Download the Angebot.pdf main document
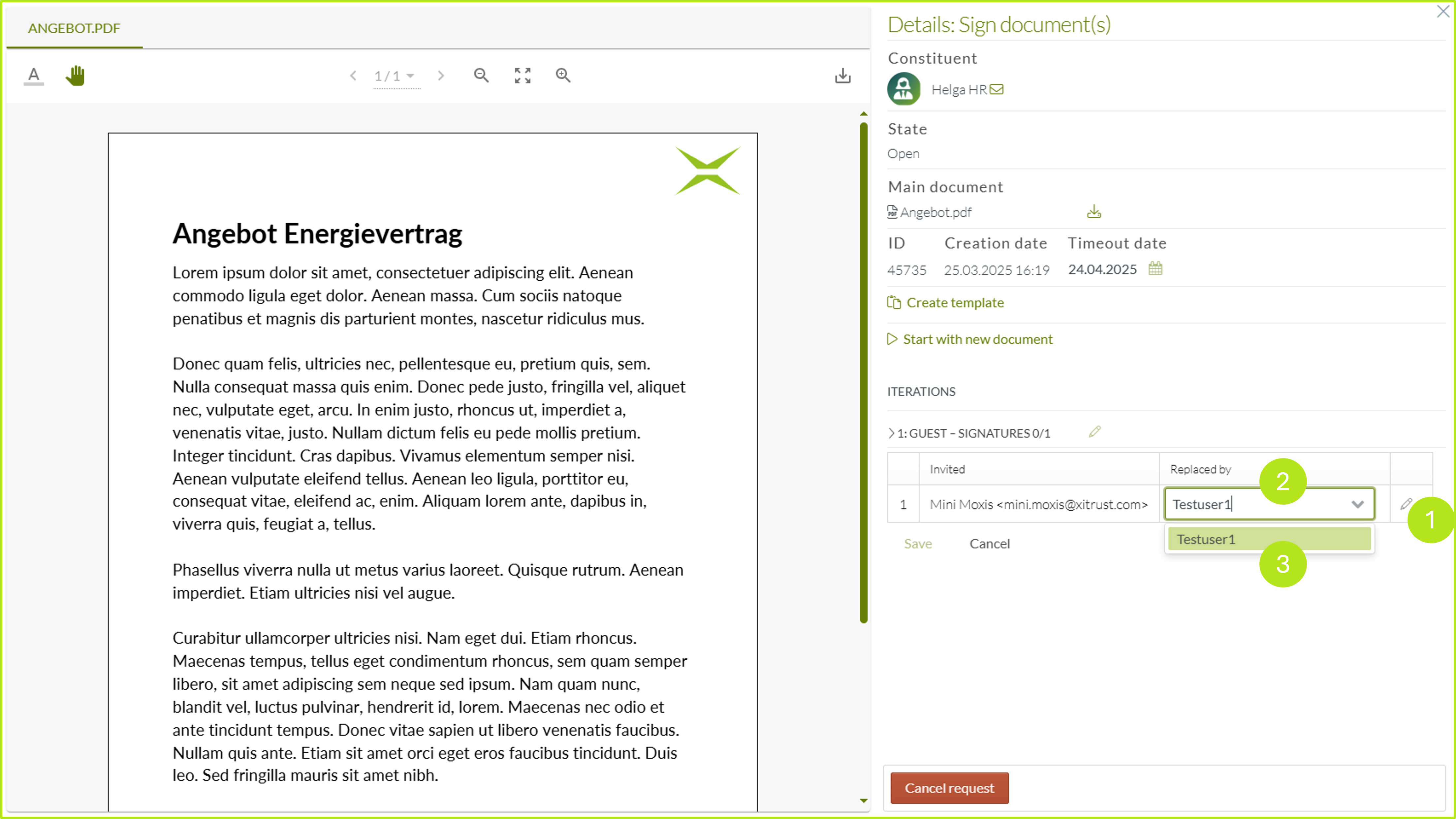The width and height of the screenshot is (1456, 819). point(1094,212)
